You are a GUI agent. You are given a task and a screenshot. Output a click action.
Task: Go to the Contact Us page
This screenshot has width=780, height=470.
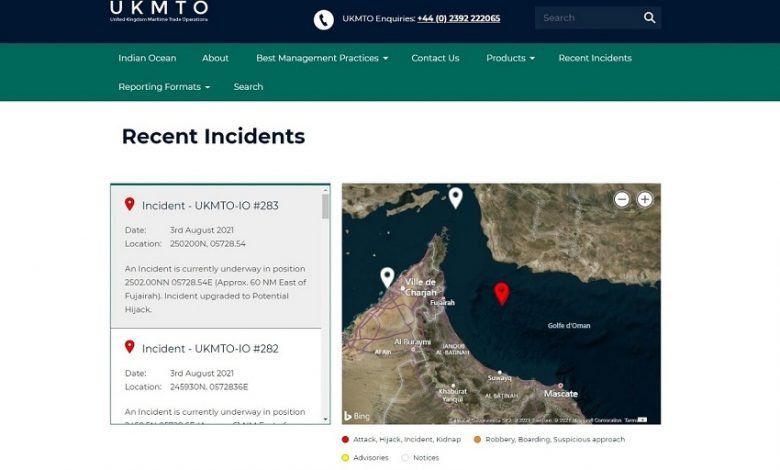(x=435, y=58)
